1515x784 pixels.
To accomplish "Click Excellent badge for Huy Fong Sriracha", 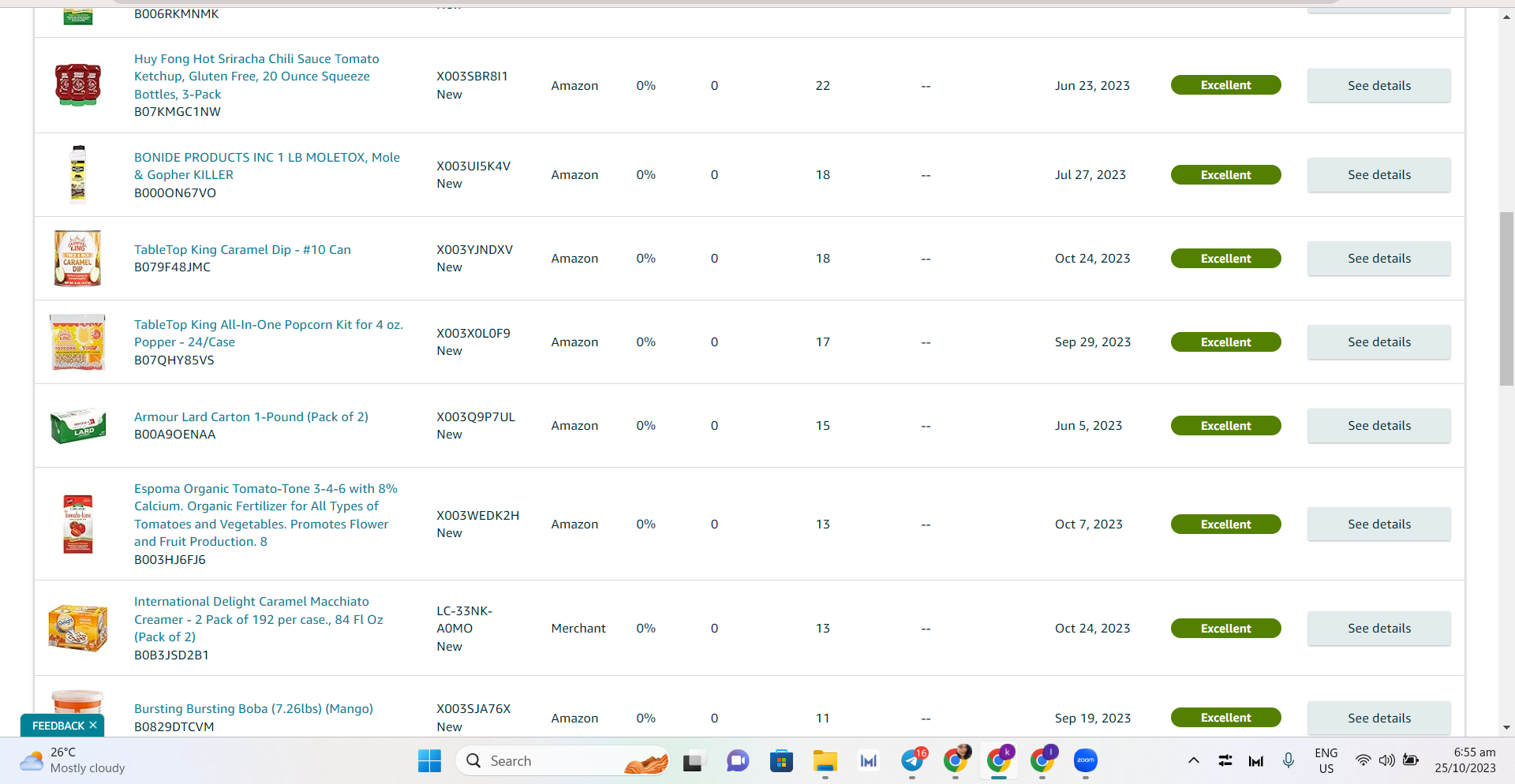I will tap(1225, 85).
